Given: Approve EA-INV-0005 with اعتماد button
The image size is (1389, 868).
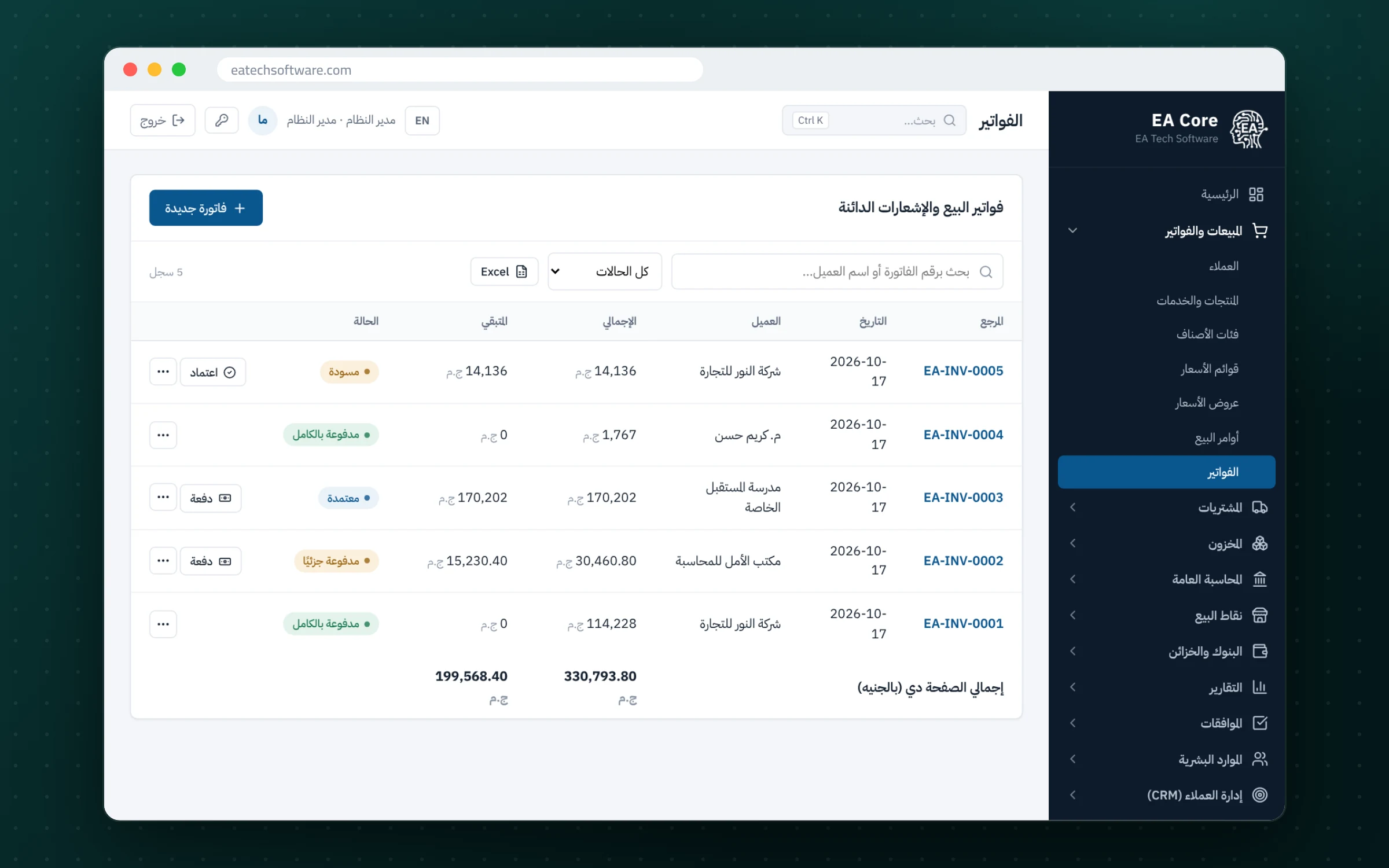Looking at the screenshot, I should point(213,372).
